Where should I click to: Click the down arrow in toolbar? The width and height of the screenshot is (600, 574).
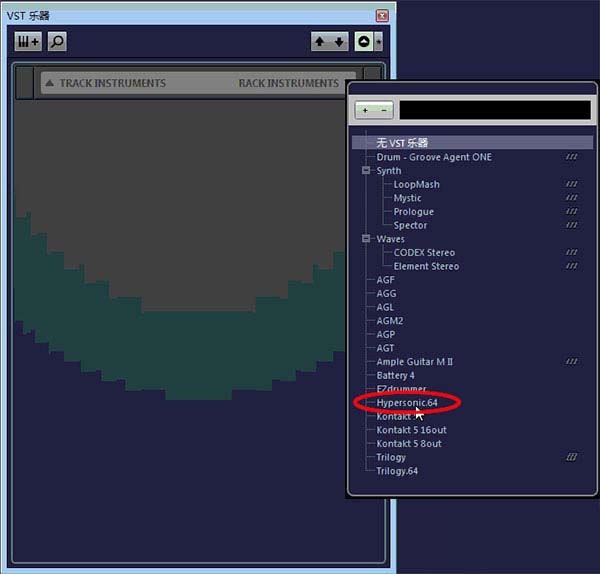point(339,42)
